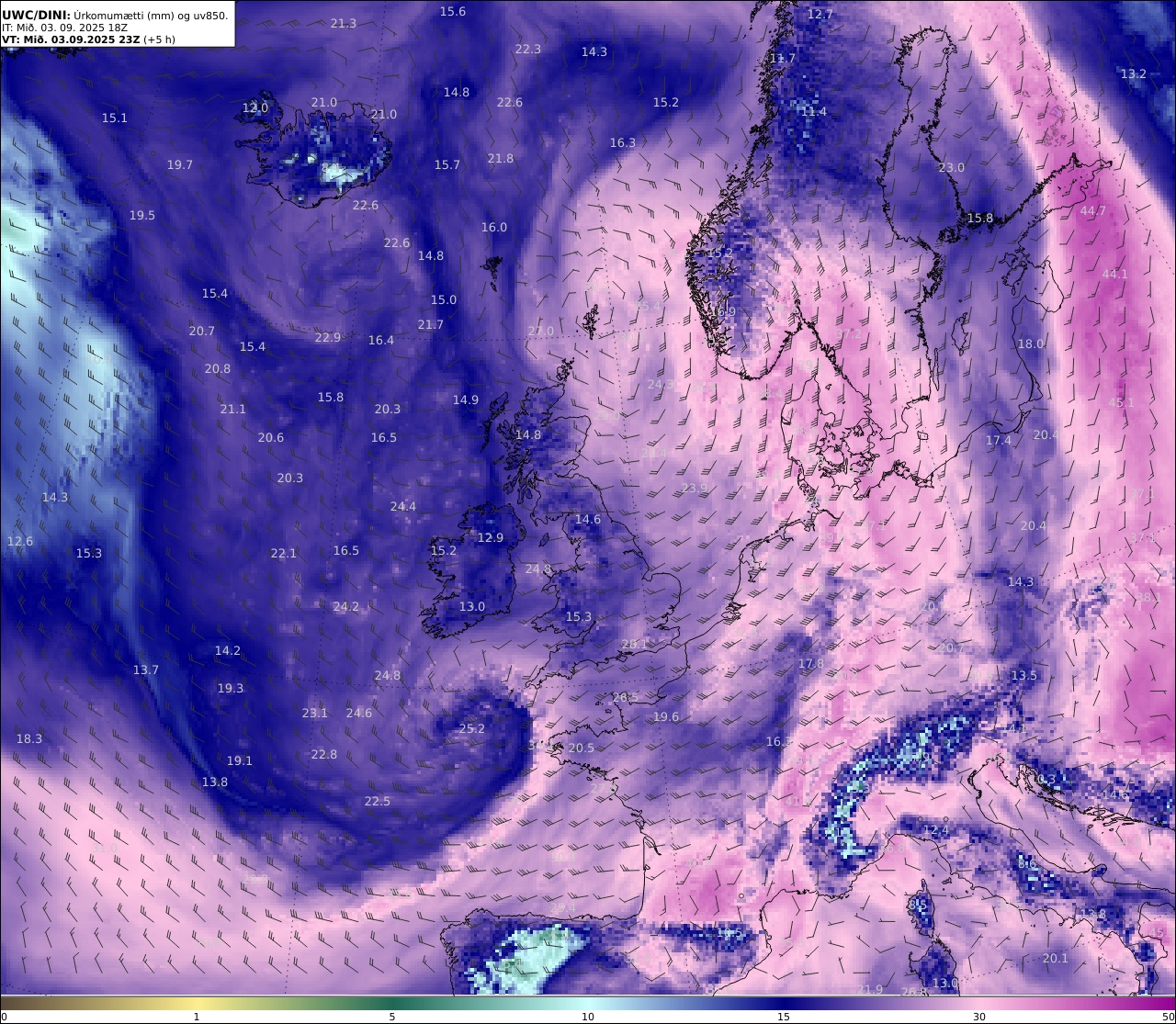
Task: Click the map value 20.8
Action: tap(218, 368)
